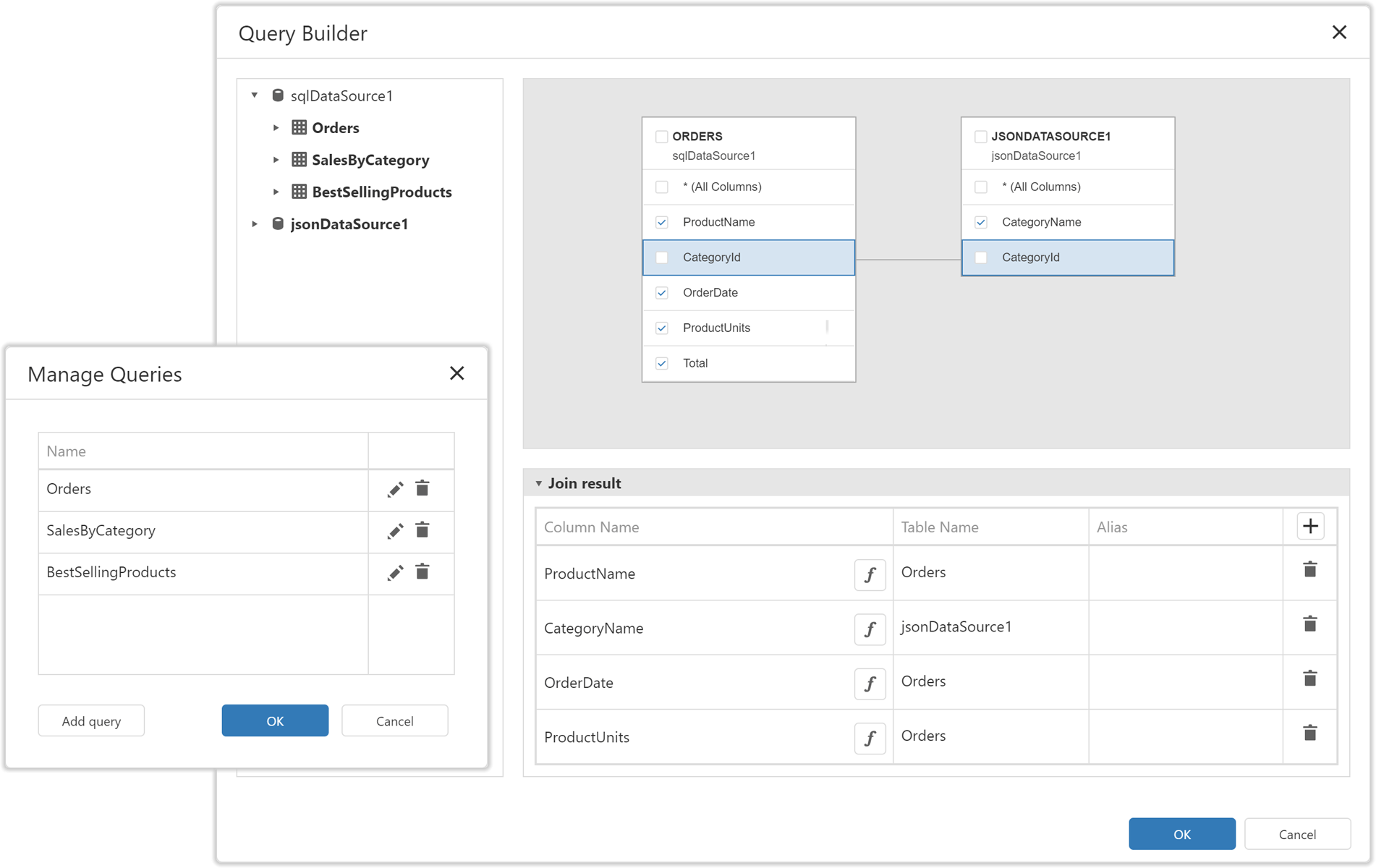Click the Name filter field in Manage Queries
The width and height of the screenshot is (1376, 868).
203,450
